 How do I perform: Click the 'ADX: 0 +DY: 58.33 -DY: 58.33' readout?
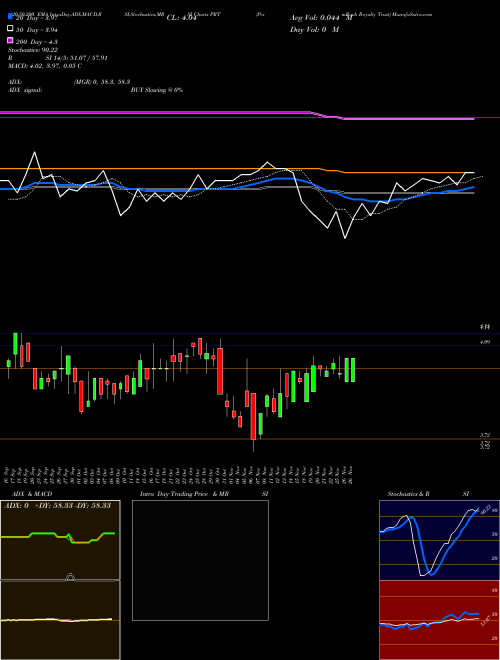(x=57, y=505)
